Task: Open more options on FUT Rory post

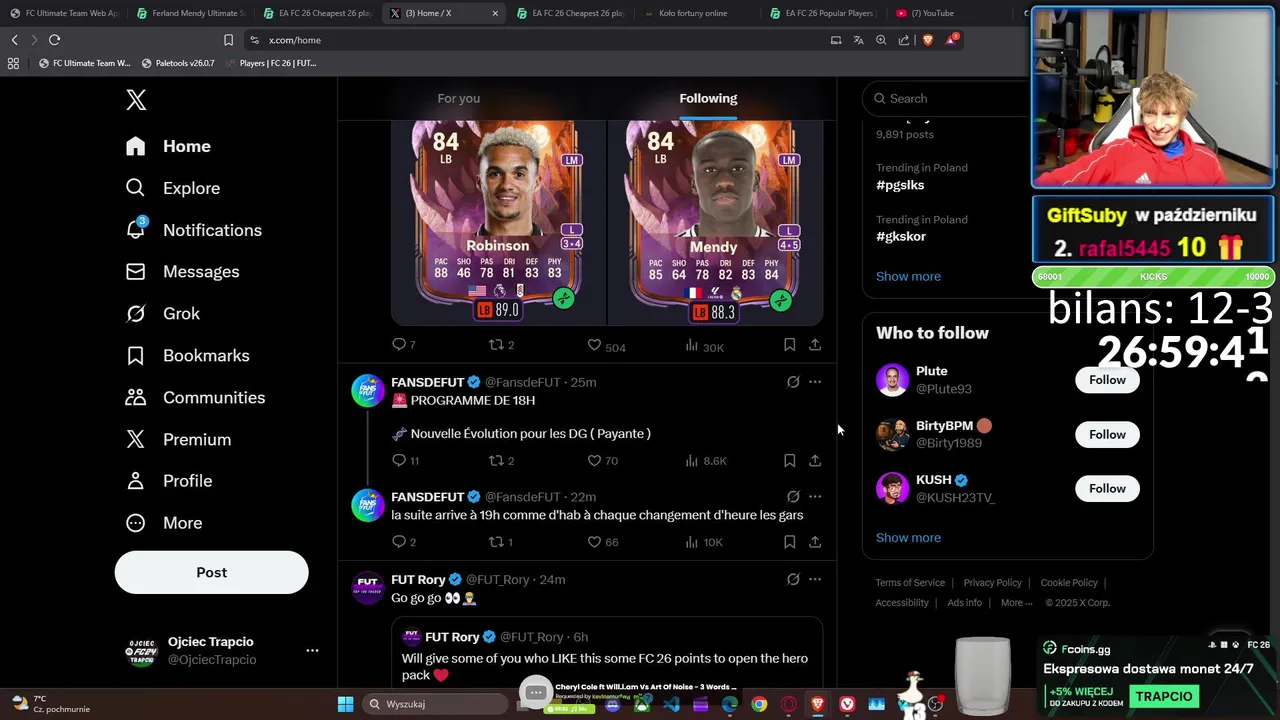Action: (815, 579)
